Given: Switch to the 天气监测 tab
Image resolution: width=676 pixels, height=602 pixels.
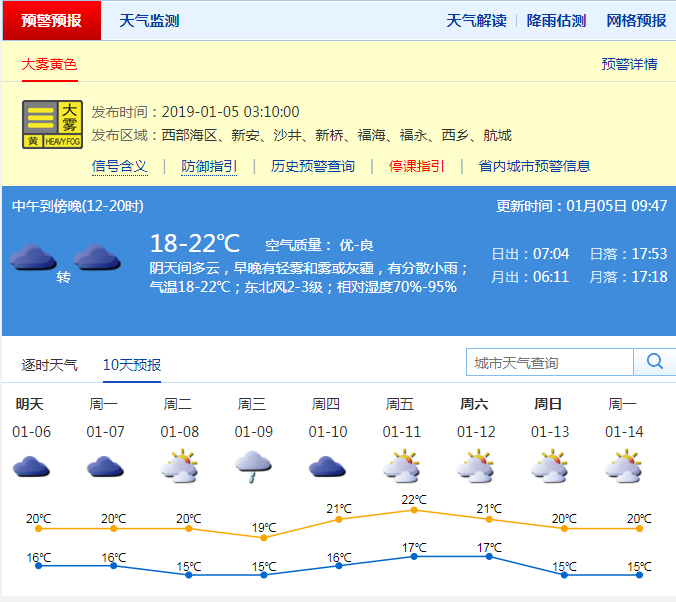Looking at the screenshot, I should (149, 21).
